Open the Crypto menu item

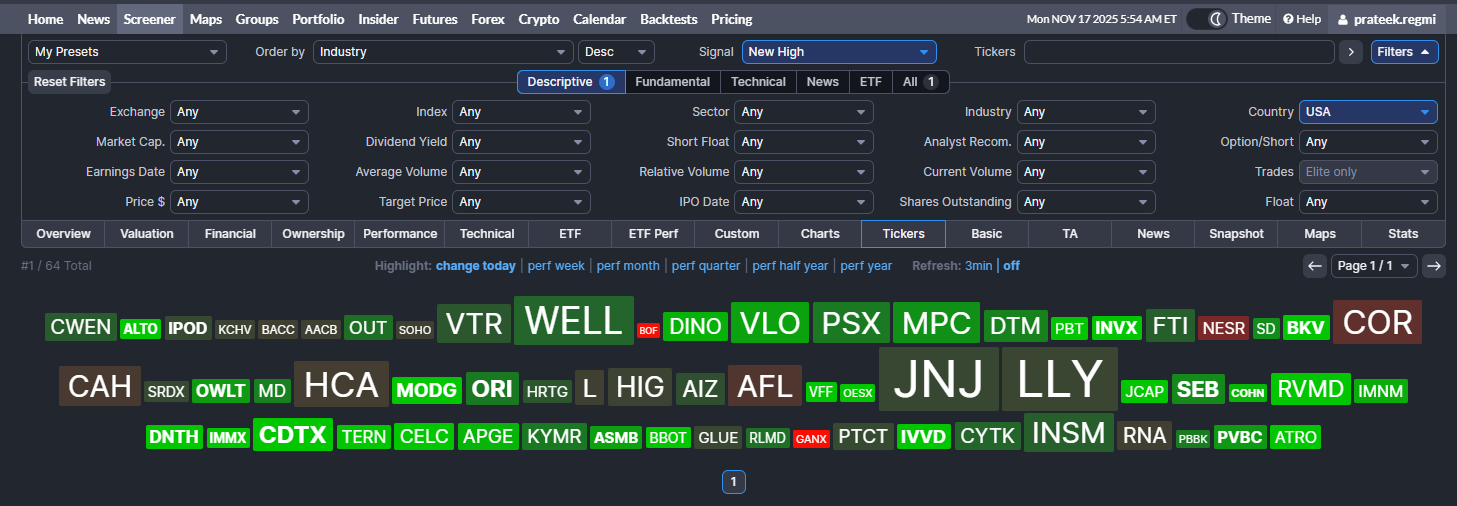539,19
